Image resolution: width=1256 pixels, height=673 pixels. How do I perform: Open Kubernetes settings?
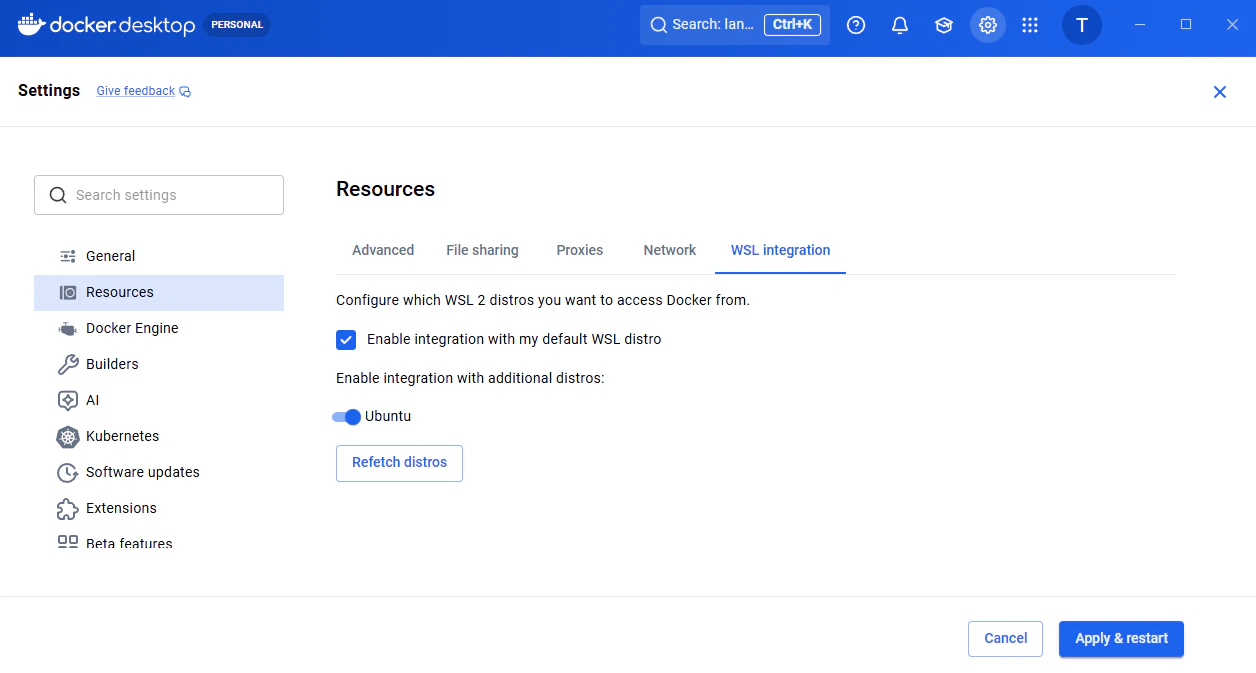click(x=159, y=436)
